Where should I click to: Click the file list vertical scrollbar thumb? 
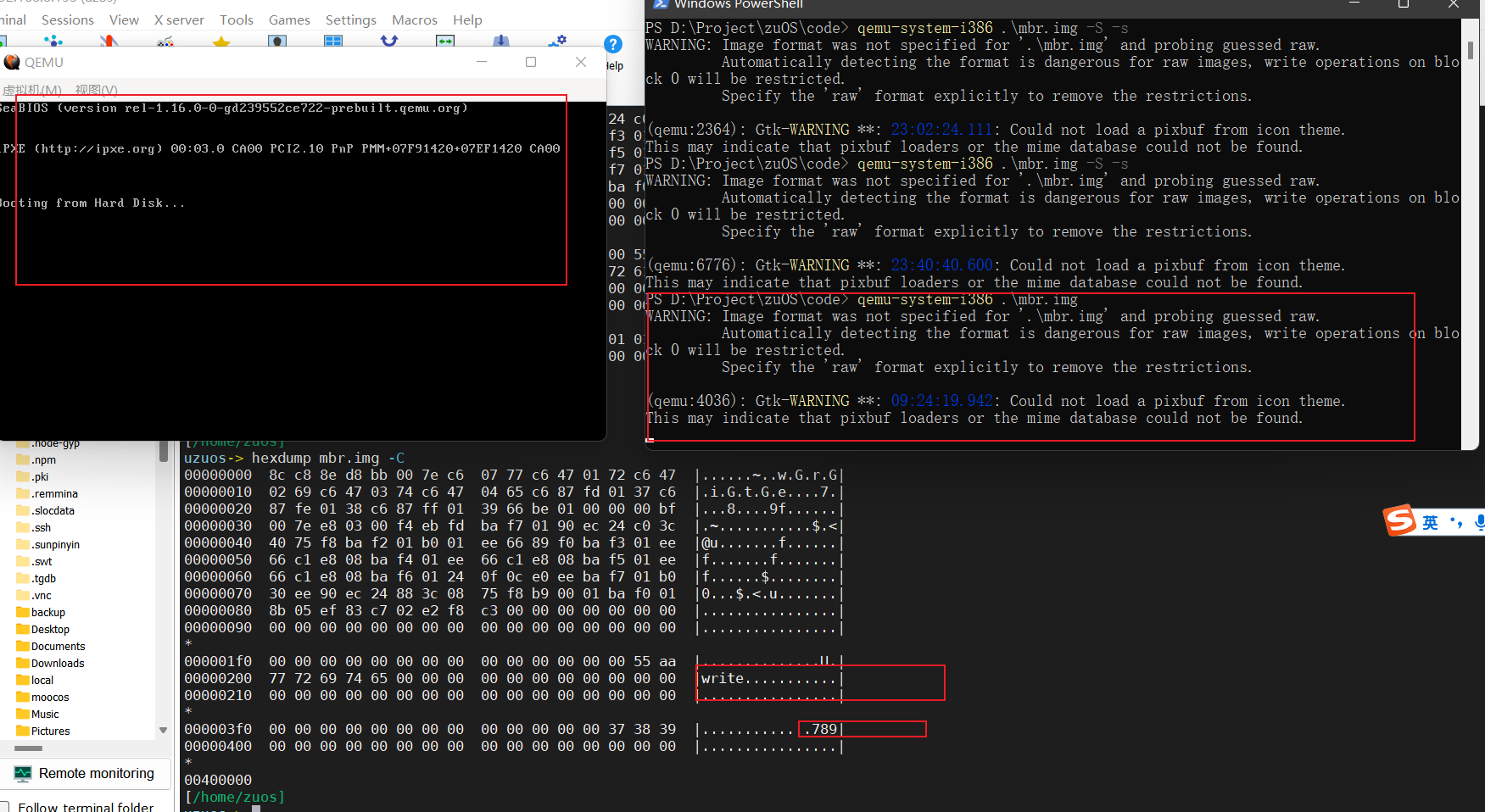(x=163, y=451)
